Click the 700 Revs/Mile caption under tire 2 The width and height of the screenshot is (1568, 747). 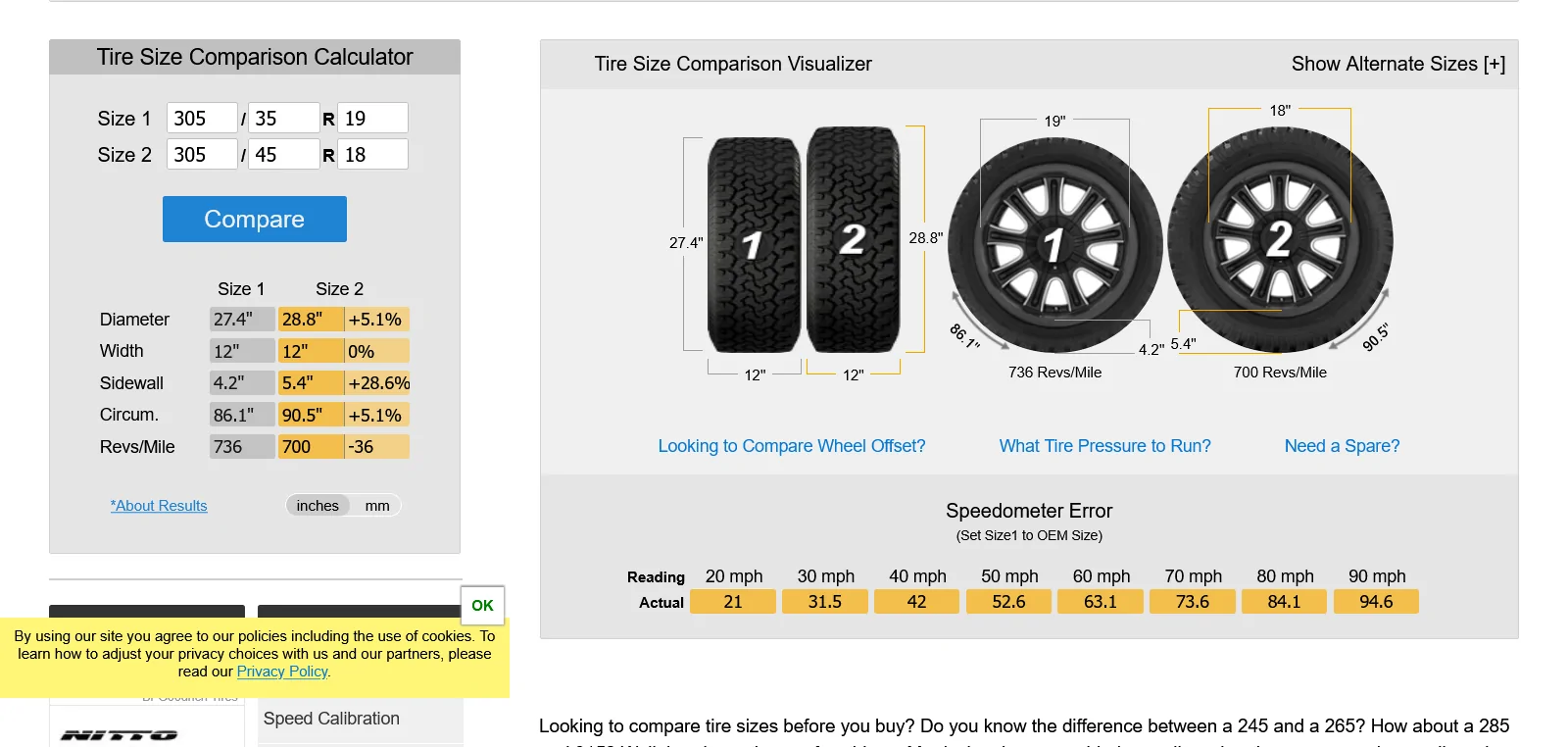click(x=1280, y=373)
